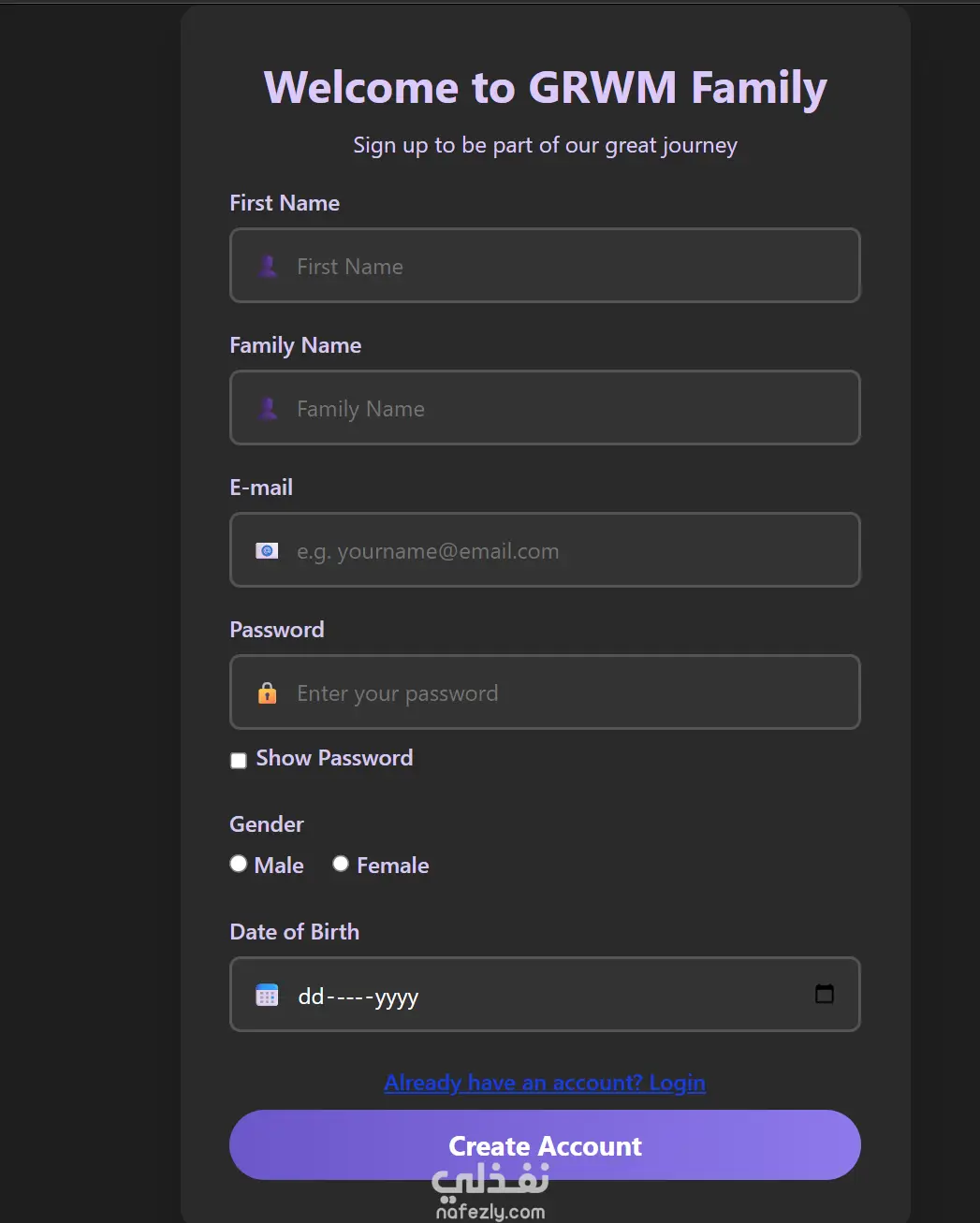Screen dimensions: 980x1223
Task: Click the user icon in Family Name field
Action: 268,409
